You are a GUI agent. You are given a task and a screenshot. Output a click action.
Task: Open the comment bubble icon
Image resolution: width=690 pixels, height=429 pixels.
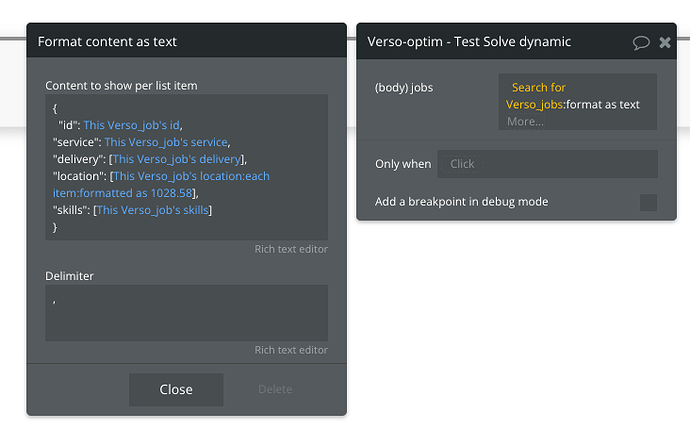[641, 42]
